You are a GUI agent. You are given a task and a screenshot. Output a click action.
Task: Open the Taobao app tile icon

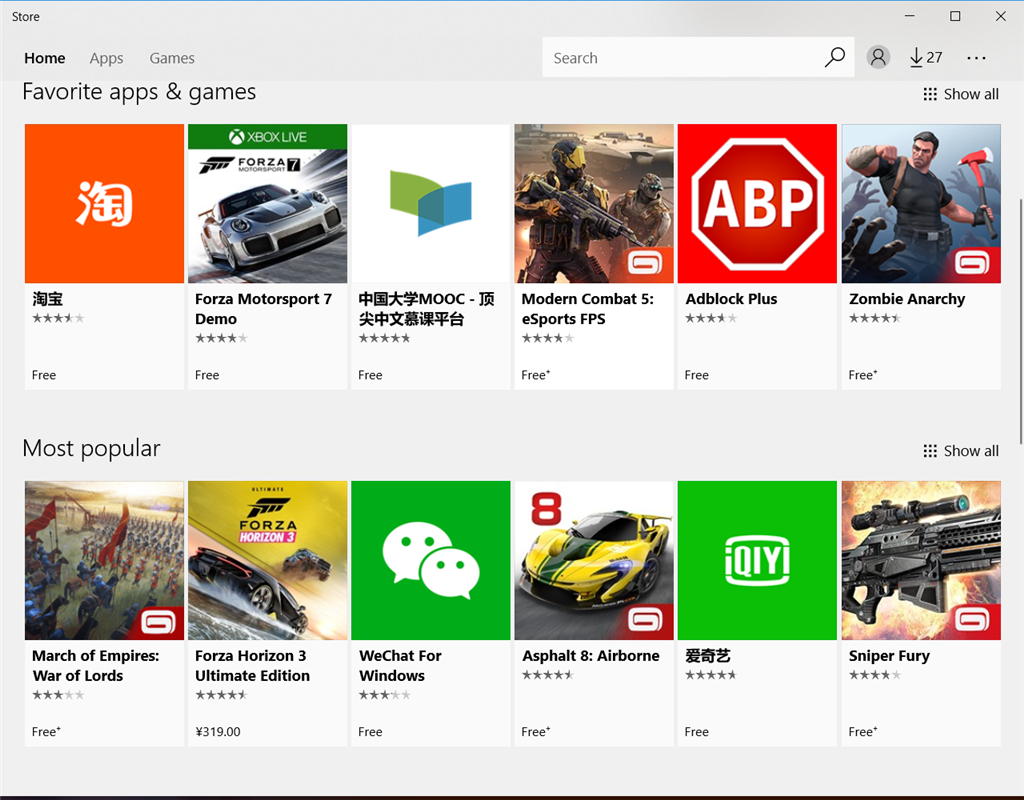point(104,204)
